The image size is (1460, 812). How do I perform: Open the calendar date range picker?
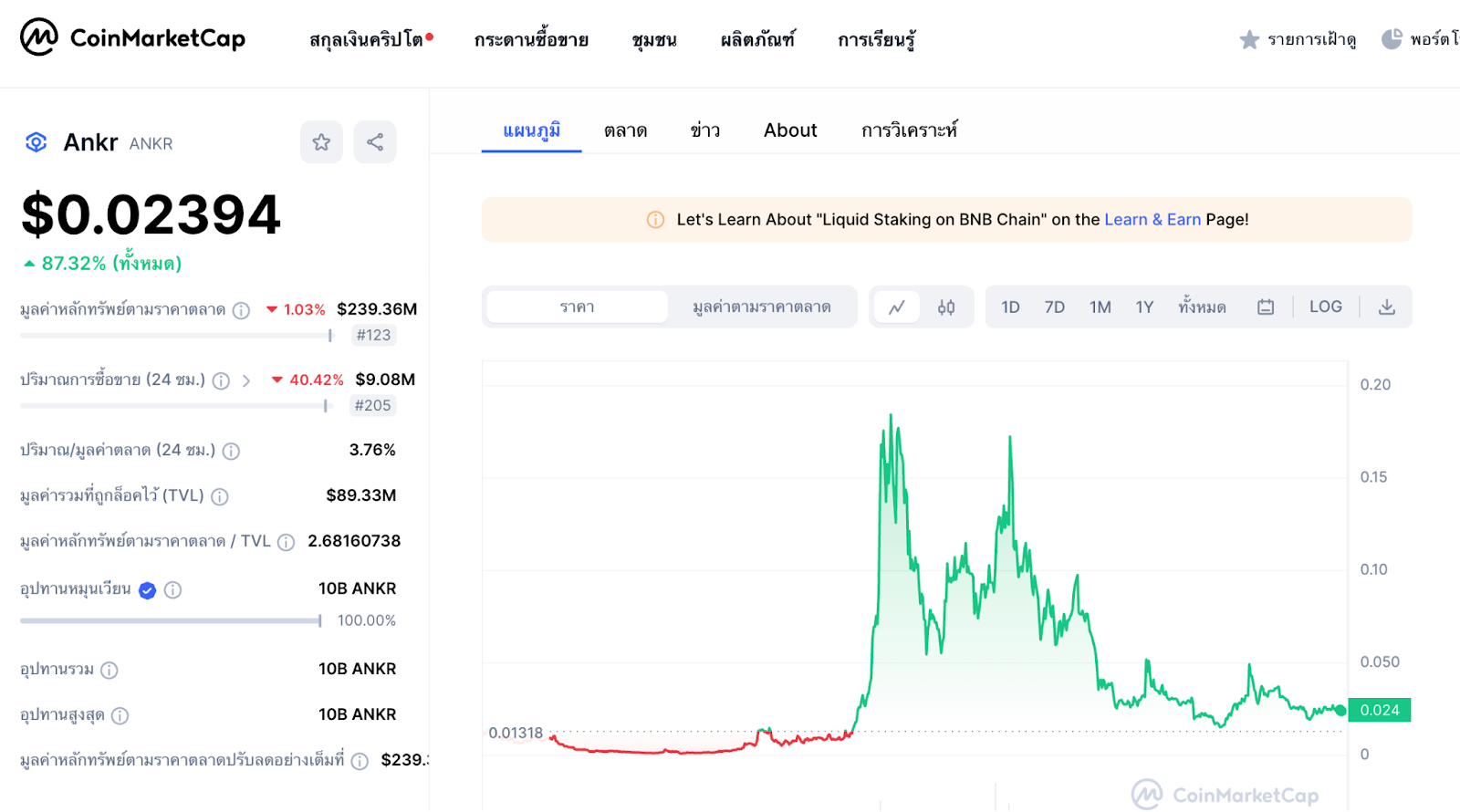point(1266,307)
